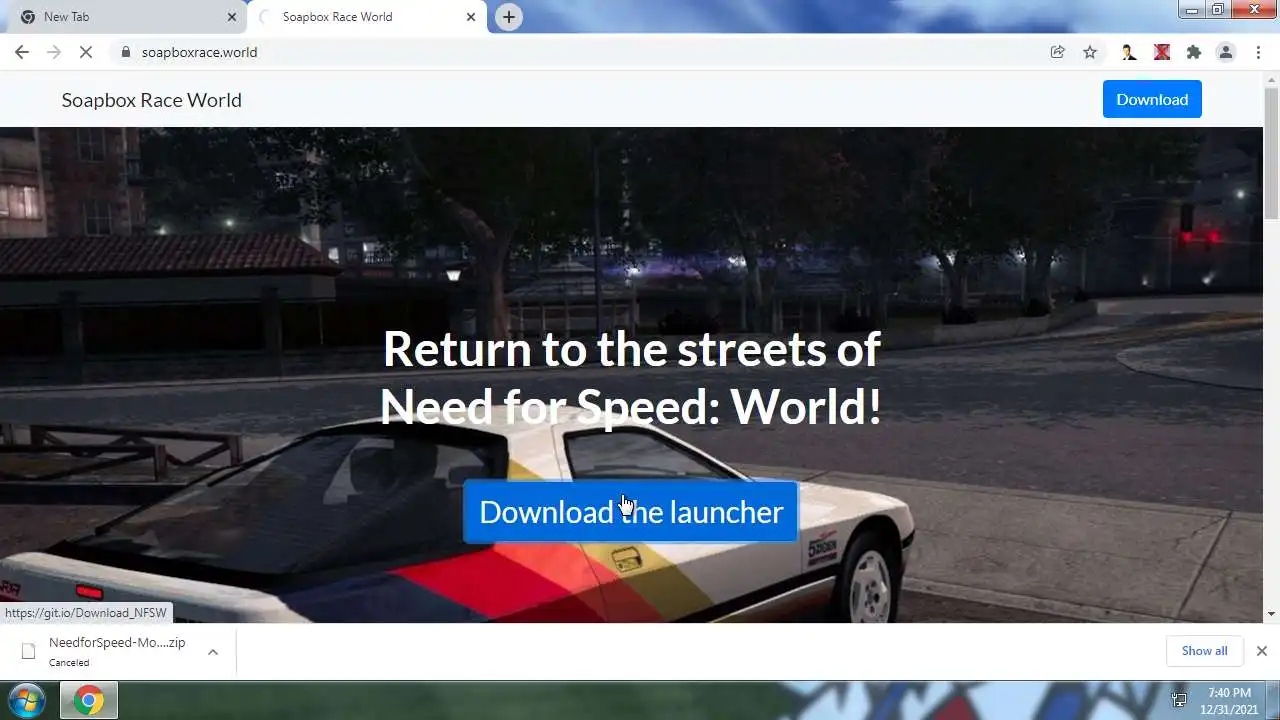Click the vertical scrollbar thumb
This screenshot has width=1280, height=720.
pos(1271,154)
